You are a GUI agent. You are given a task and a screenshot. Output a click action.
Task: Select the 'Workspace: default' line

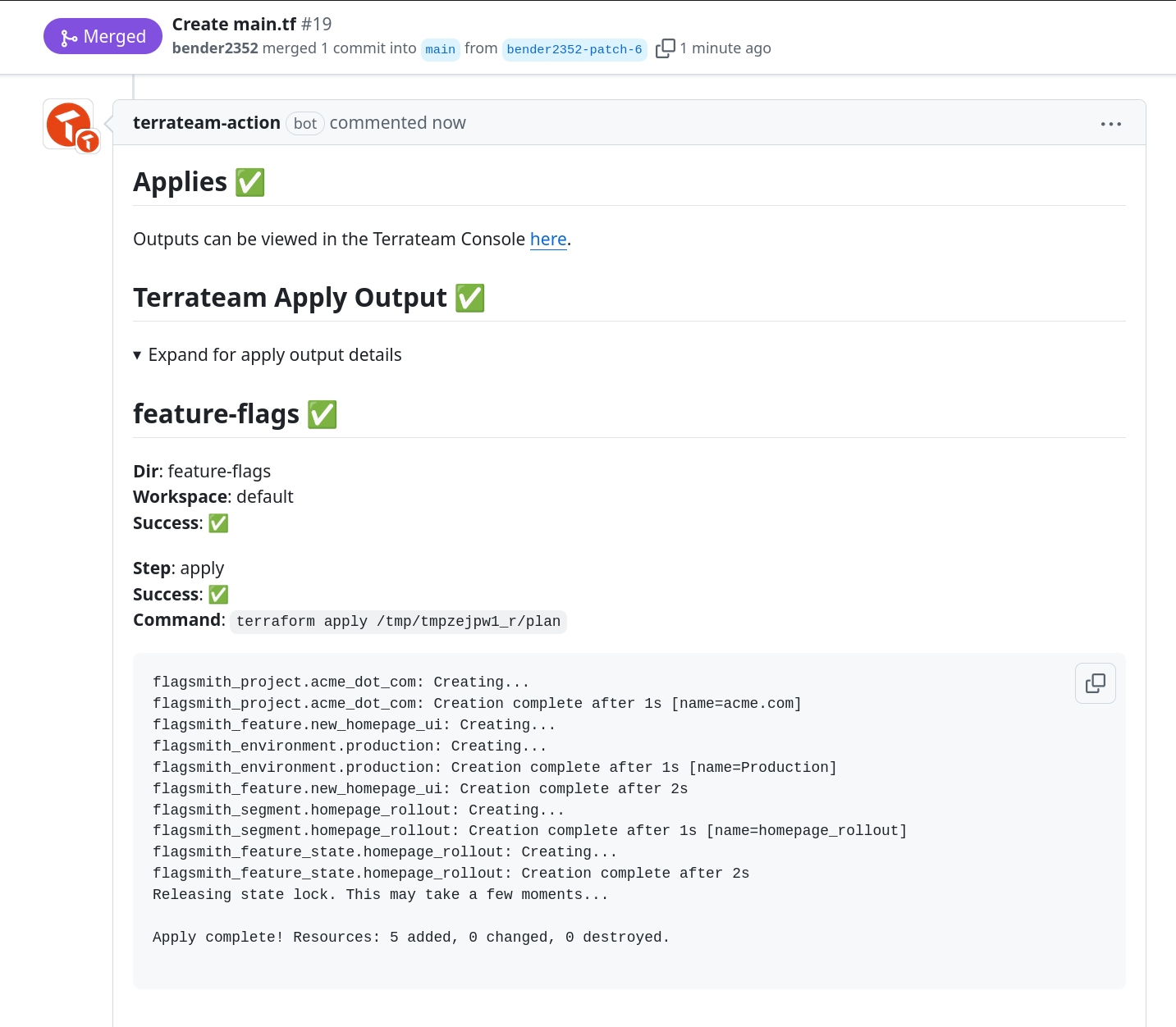(x=213, y=496)
